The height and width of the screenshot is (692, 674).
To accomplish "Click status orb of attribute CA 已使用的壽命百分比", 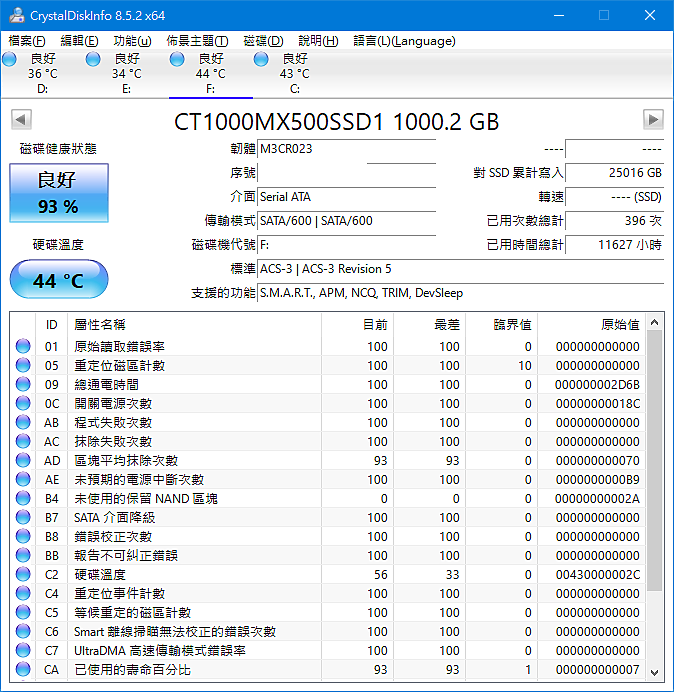I will (23, 669).
